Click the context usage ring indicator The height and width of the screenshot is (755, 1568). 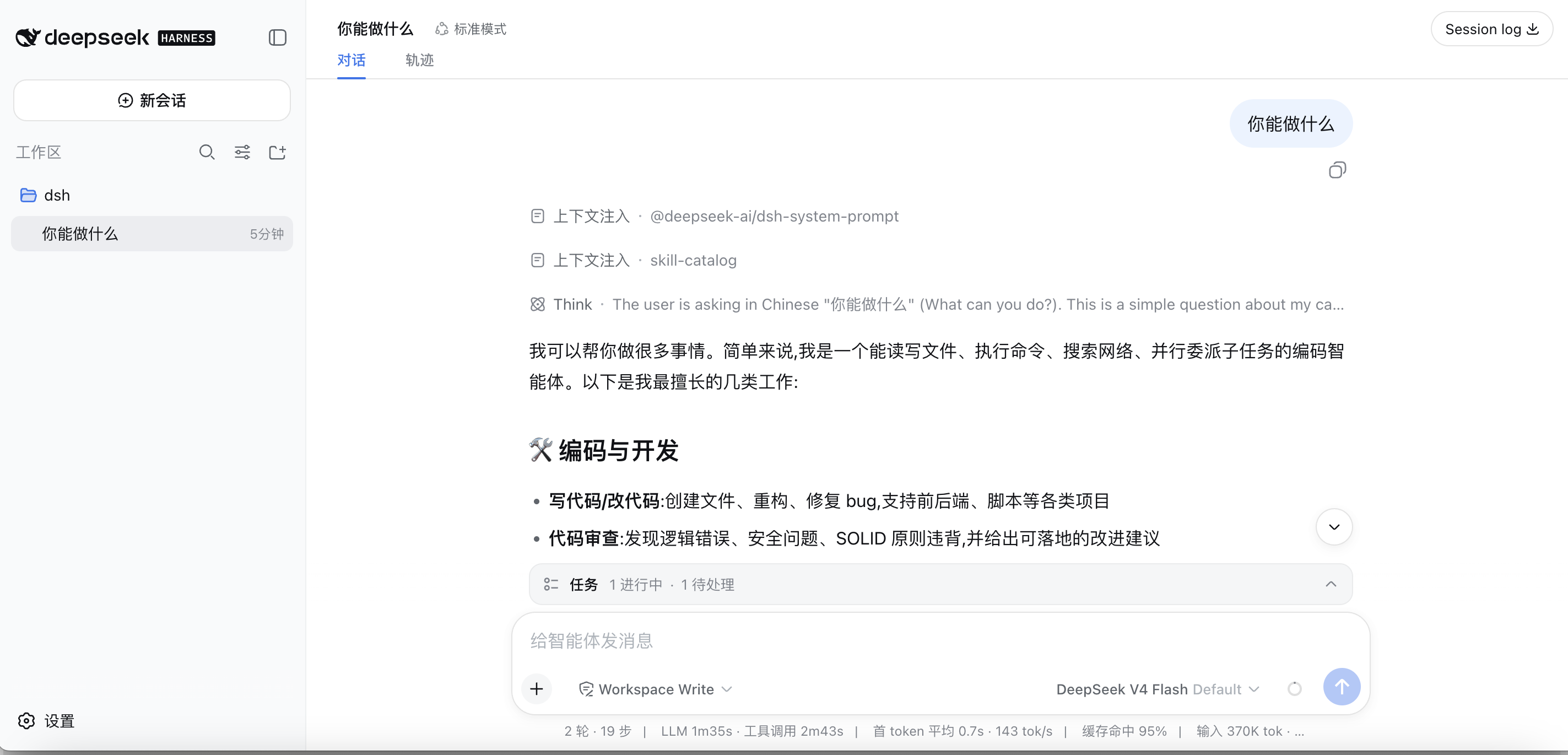tap(1295, 689)
